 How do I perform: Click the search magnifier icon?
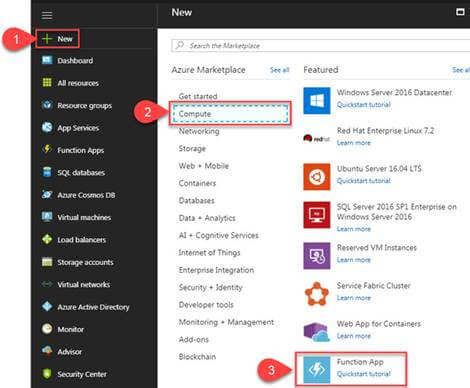click(x=180, y=45)
